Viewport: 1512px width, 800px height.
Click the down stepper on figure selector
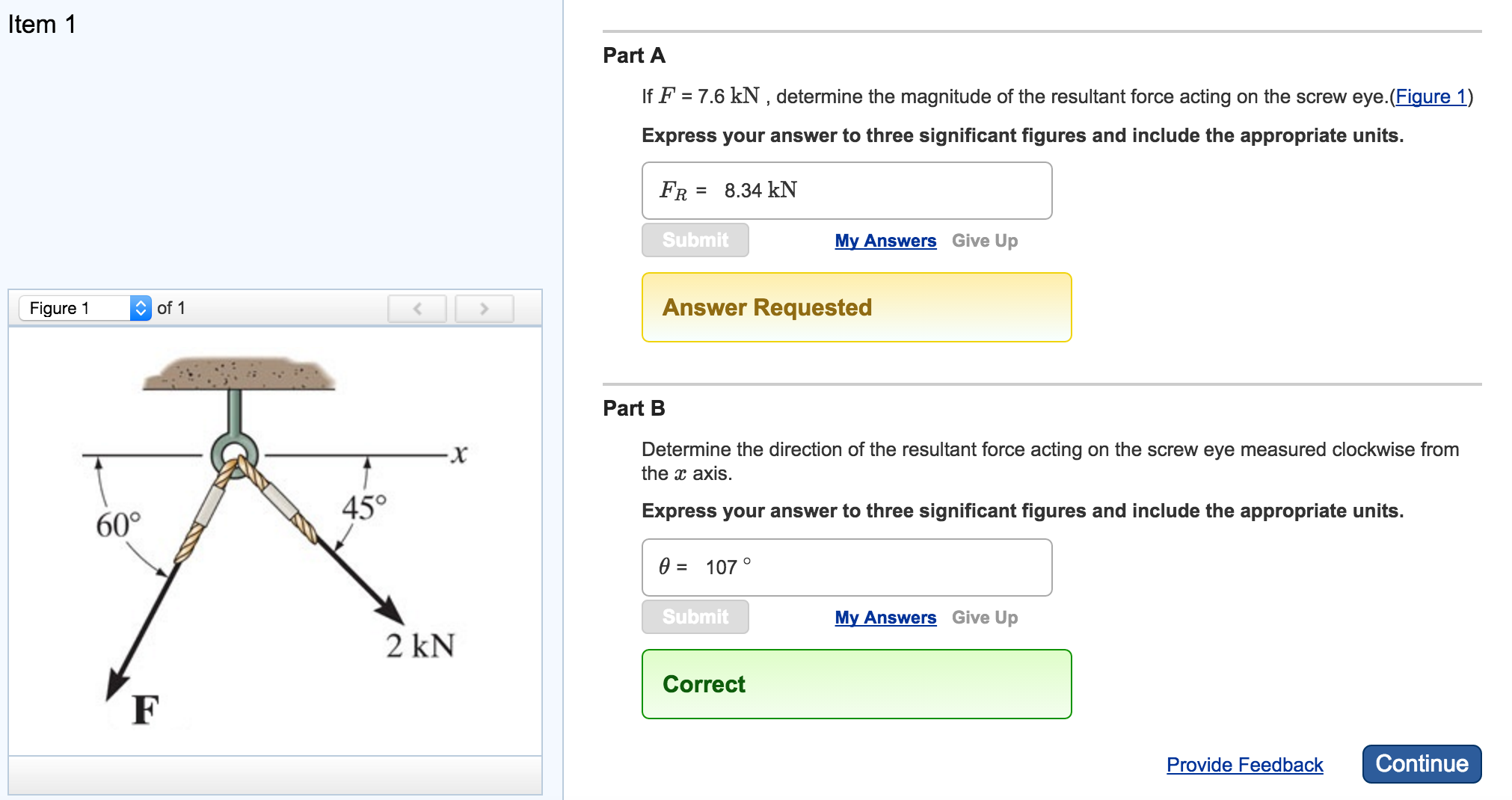(140, 312)
